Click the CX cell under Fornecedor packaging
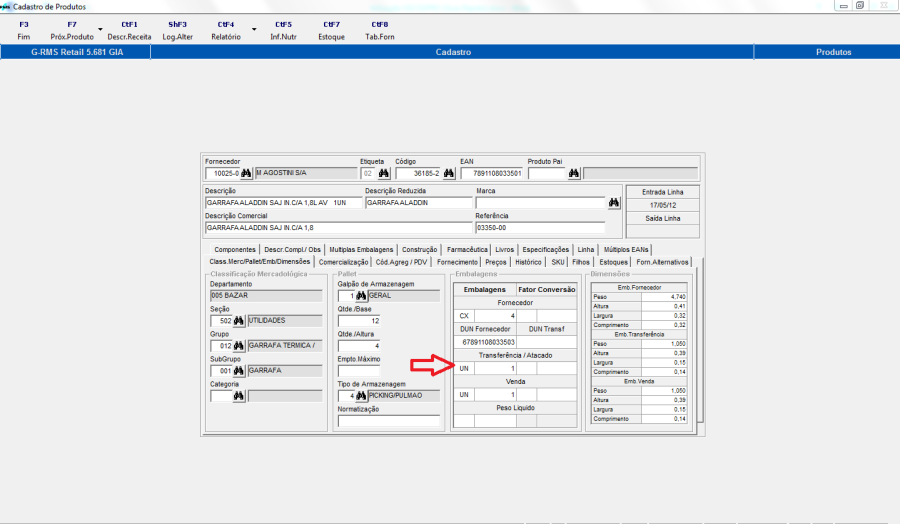Viewport: 900px width, 524px height. 464,316
